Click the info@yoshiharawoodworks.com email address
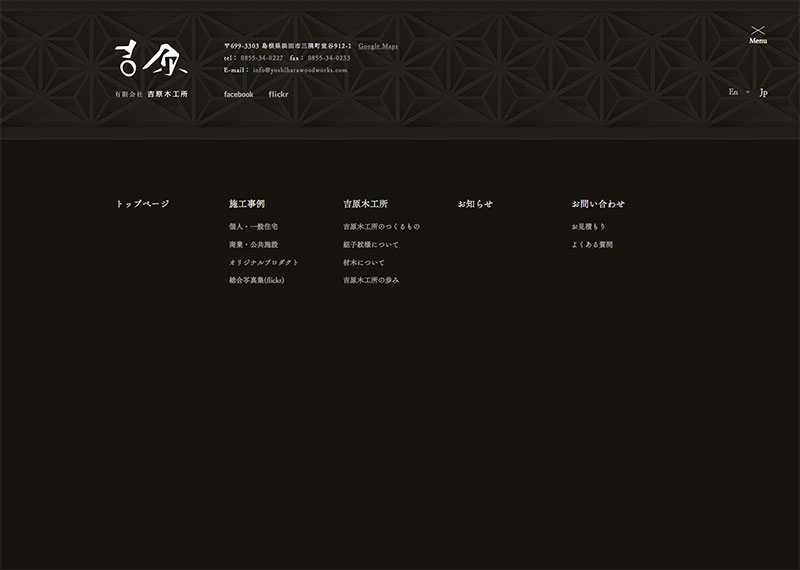The image size is (800, 570). 300,70
